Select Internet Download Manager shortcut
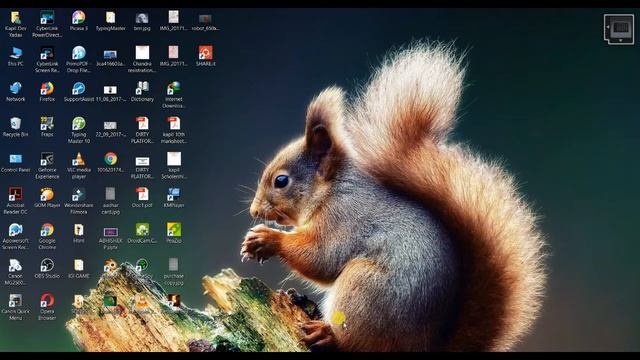The image size is (640, 360). tap(174, 95)
